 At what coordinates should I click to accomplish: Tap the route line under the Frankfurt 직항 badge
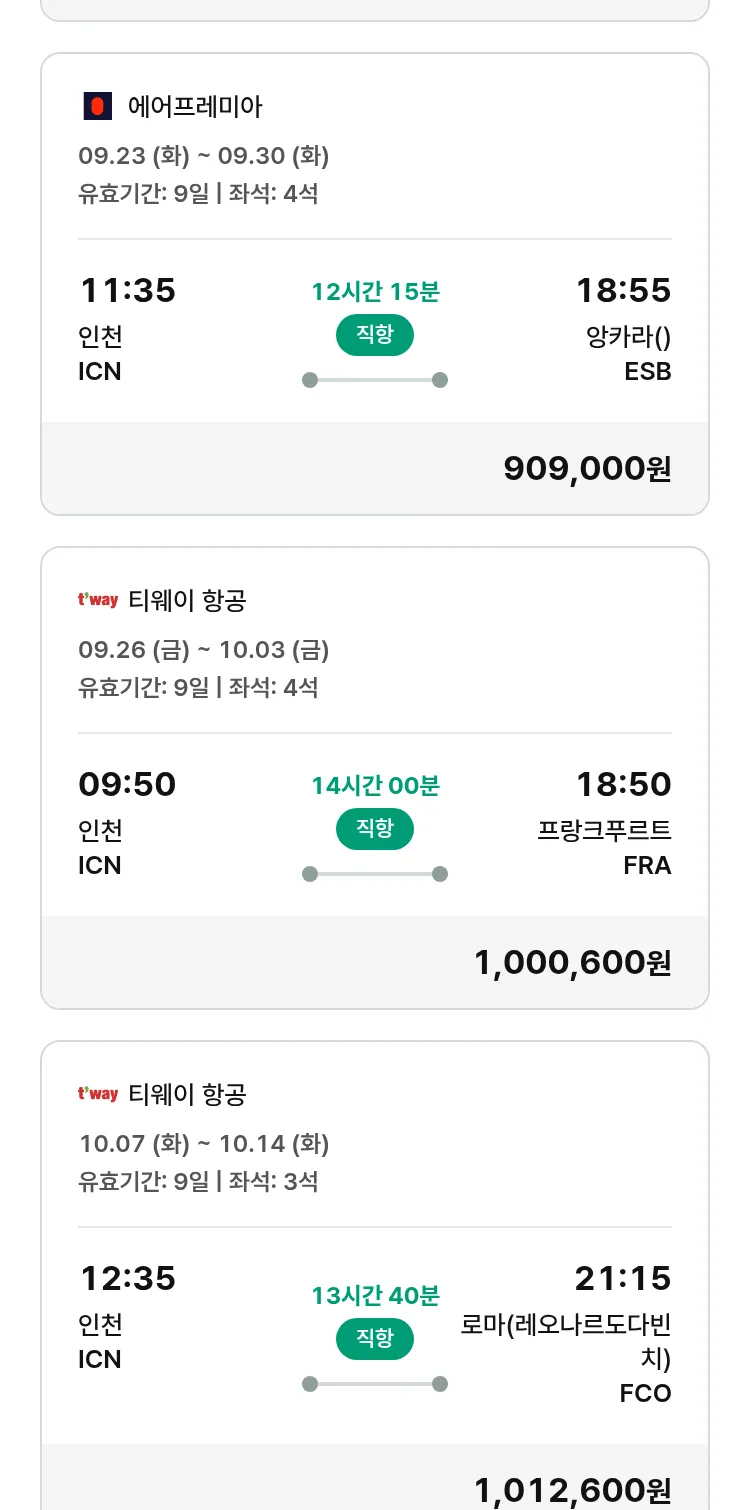(375, 874)
